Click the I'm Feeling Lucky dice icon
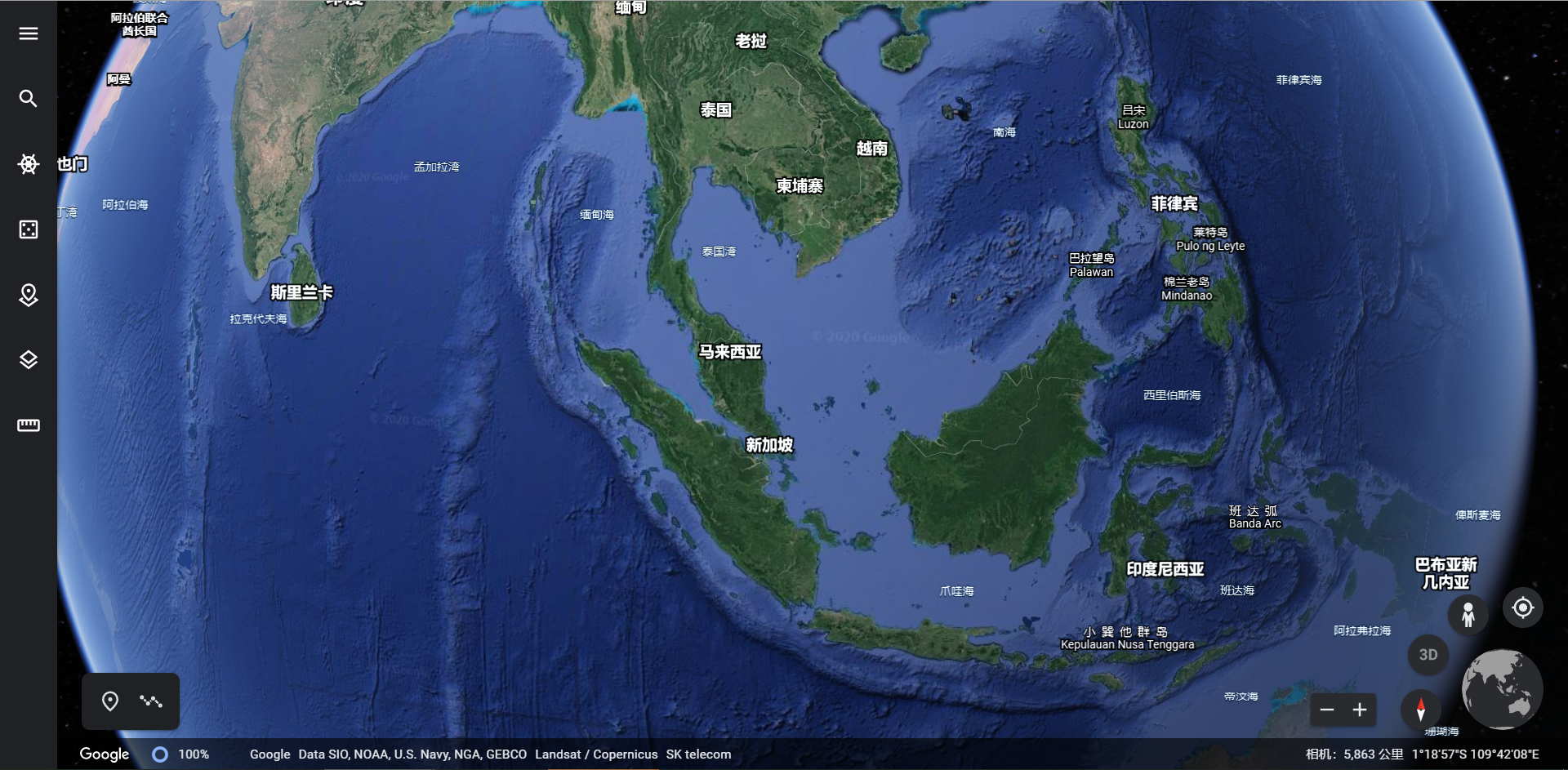Image resolution: width=1568 pixels, height=770 pixels. (29, 229)
